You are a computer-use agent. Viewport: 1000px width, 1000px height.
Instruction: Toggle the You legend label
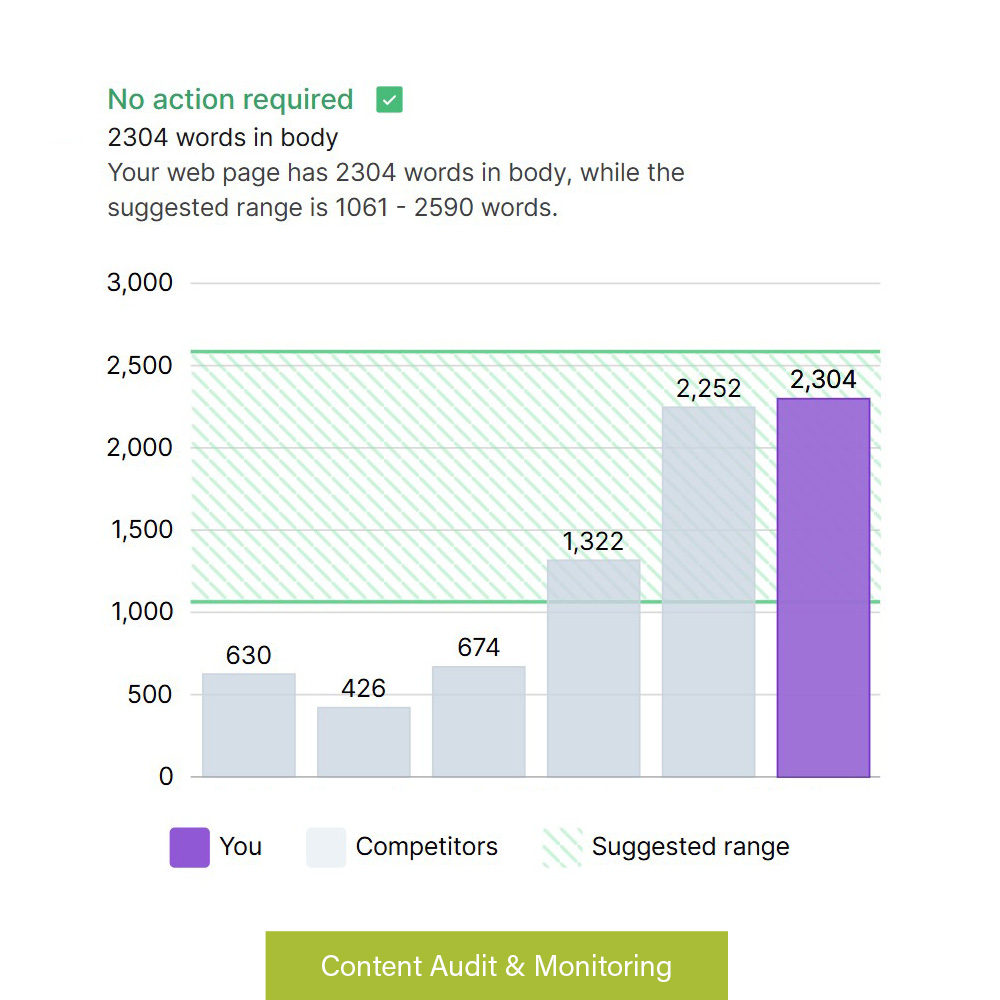tap(241, 847)
